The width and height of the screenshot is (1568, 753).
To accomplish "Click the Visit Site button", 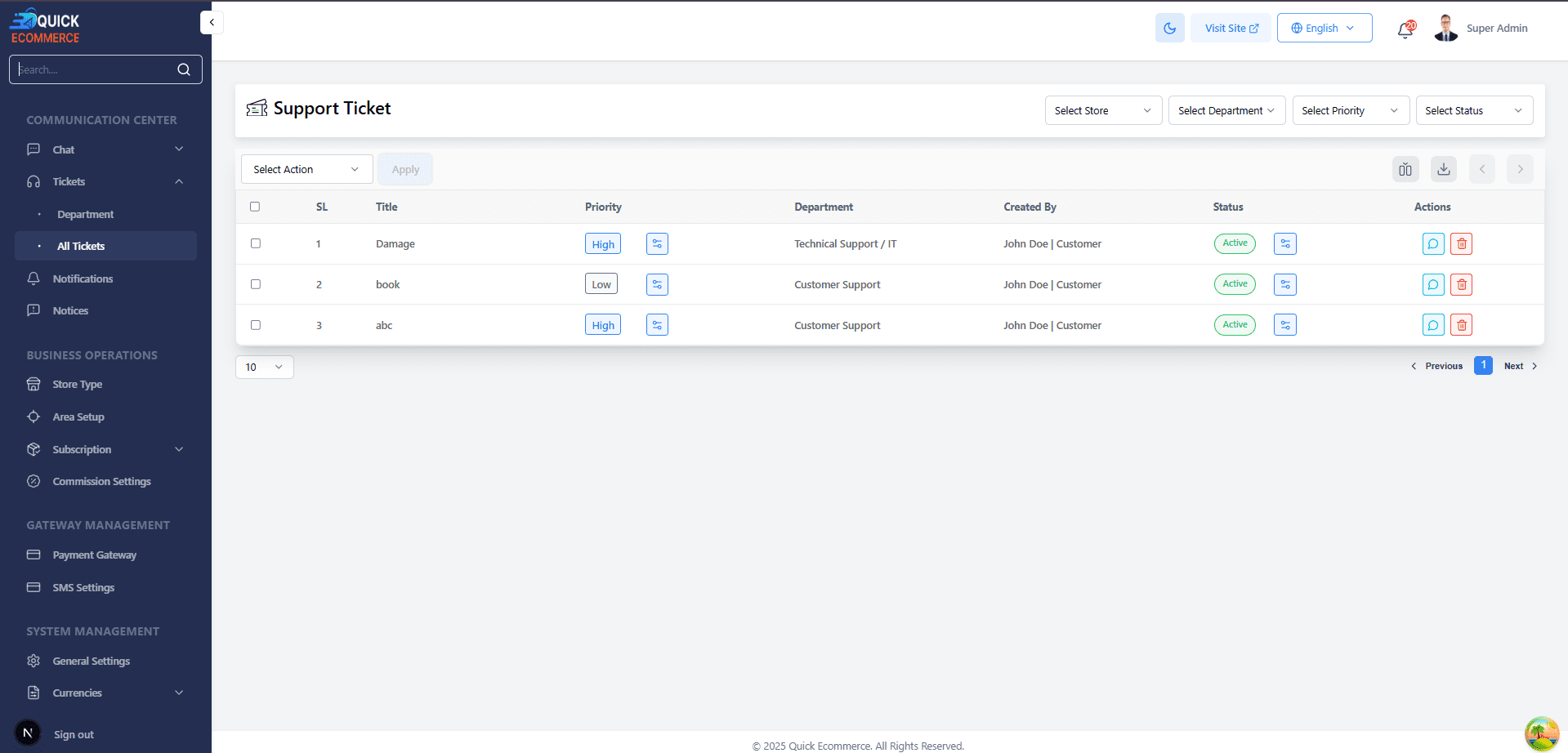I will click(x=1231, y=28).
